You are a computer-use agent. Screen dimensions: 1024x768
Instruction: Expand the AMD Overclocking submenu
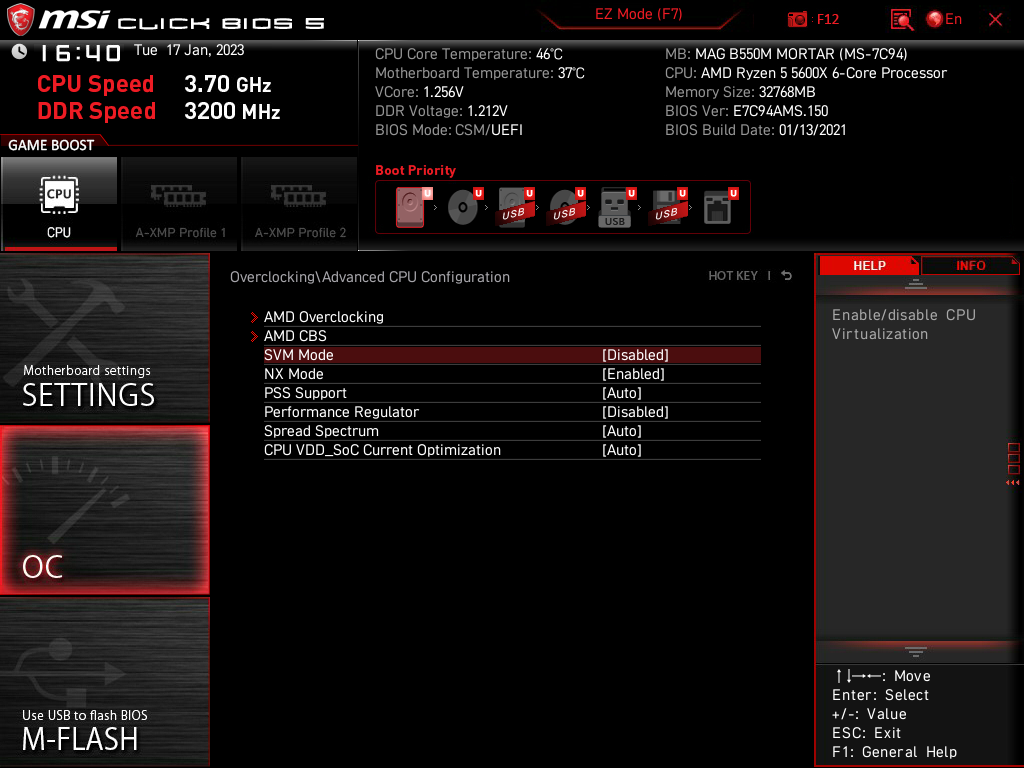324,317
